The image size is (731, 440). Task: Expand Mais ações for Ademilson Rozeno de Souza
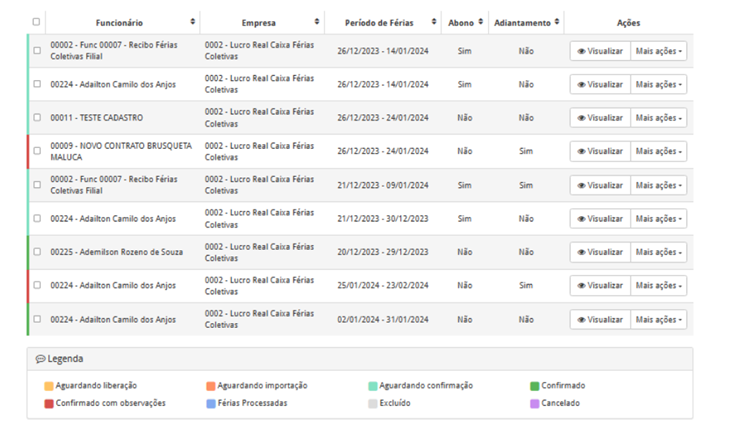tap(659, 252)
